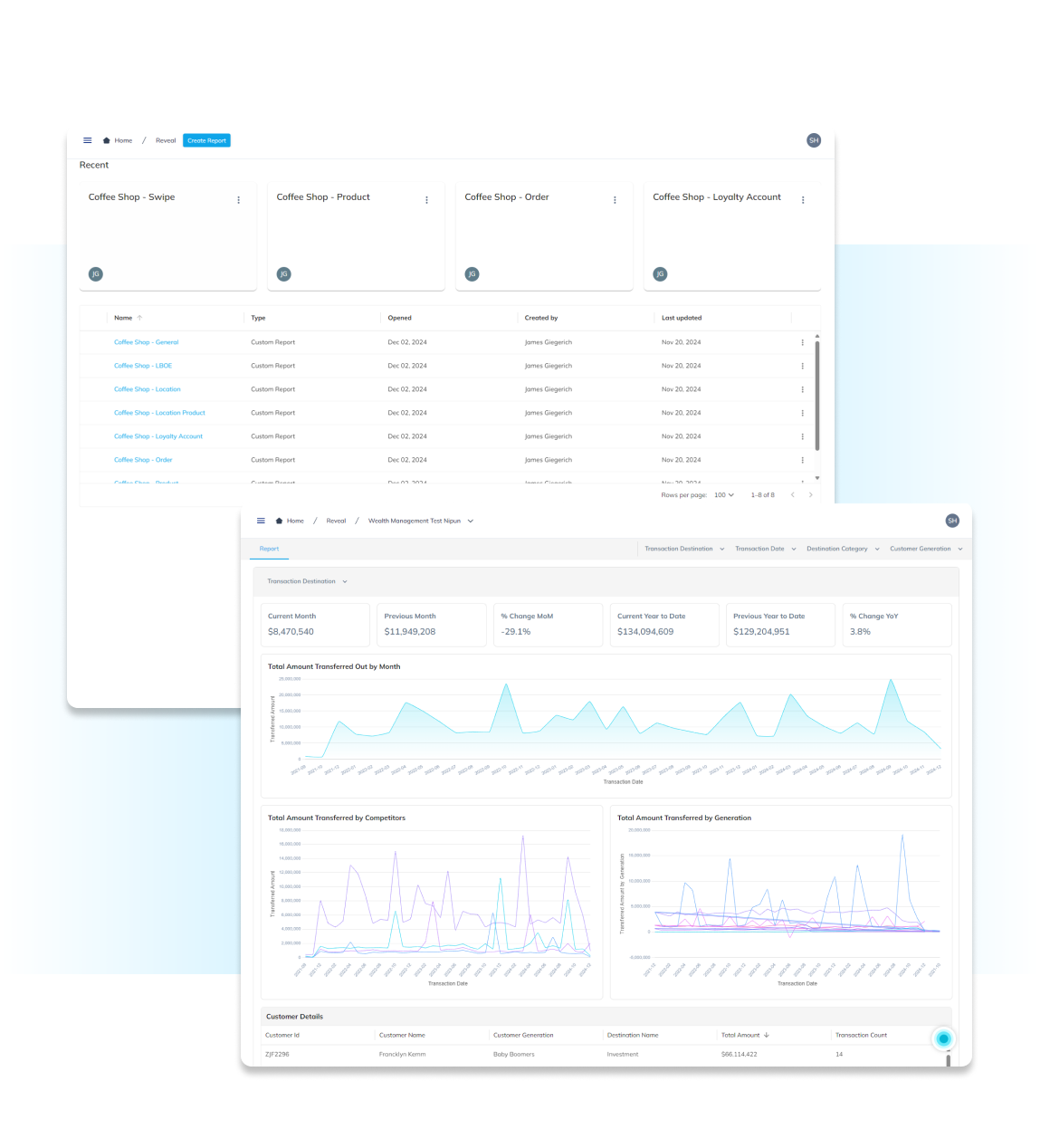Image resolution: width=1050 pixels, height=1148 pixels.
Task: Click the Home icon in Wealth Management breadcrumb
Action: 280,521
